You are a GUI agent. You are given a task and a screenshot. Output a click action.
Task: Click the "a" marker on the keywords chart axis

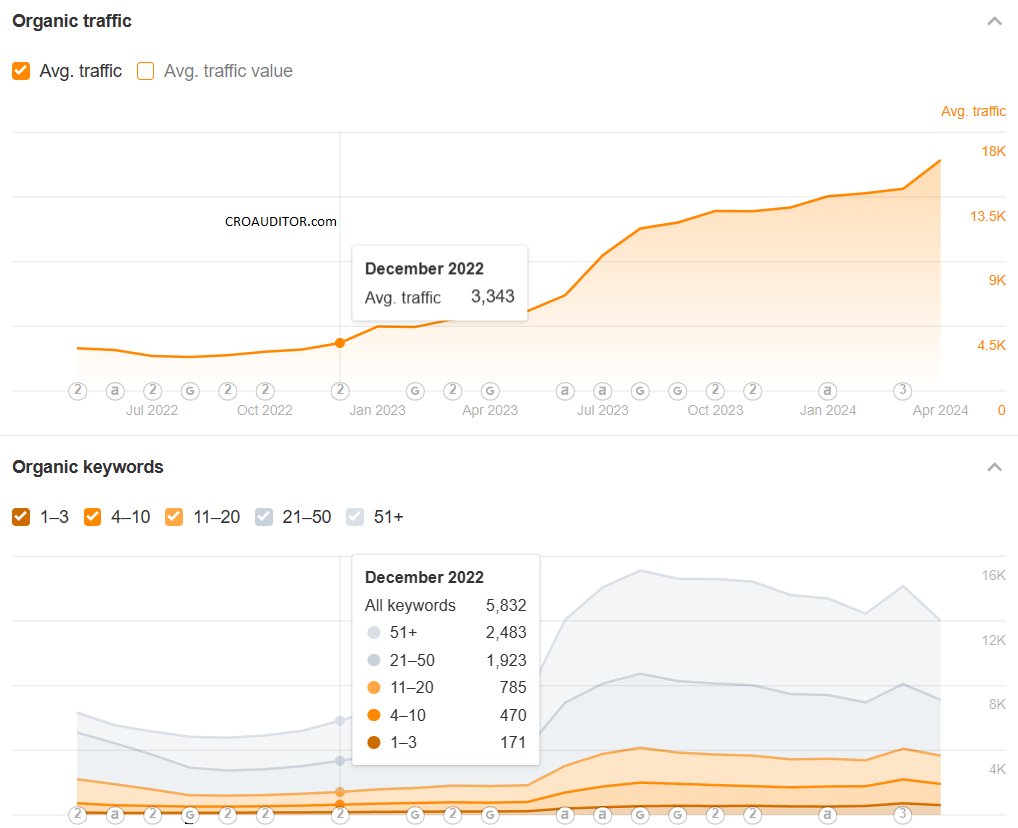[x=115, y=815]
